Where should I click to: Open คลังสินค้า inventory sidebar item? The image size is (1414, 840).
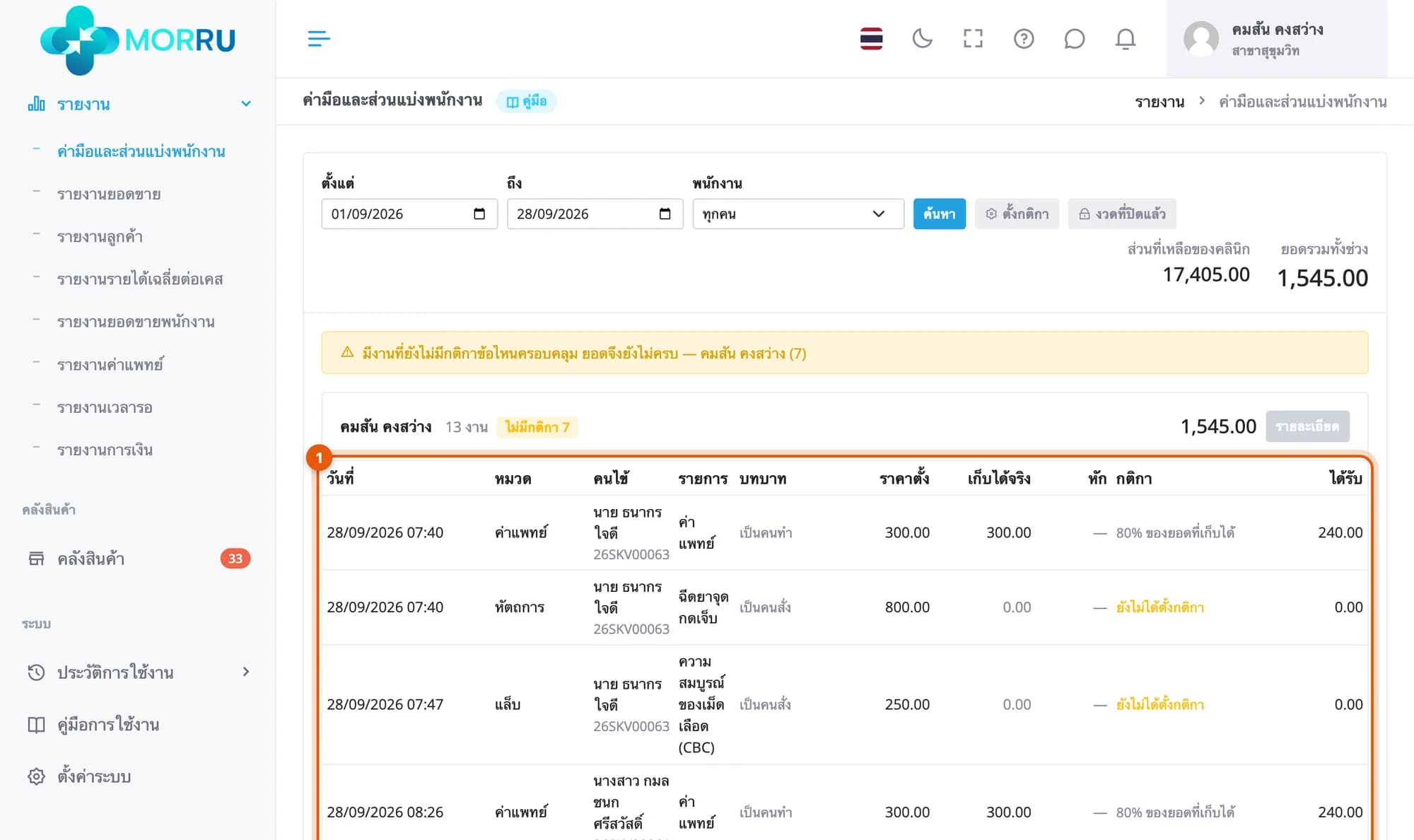138,559
